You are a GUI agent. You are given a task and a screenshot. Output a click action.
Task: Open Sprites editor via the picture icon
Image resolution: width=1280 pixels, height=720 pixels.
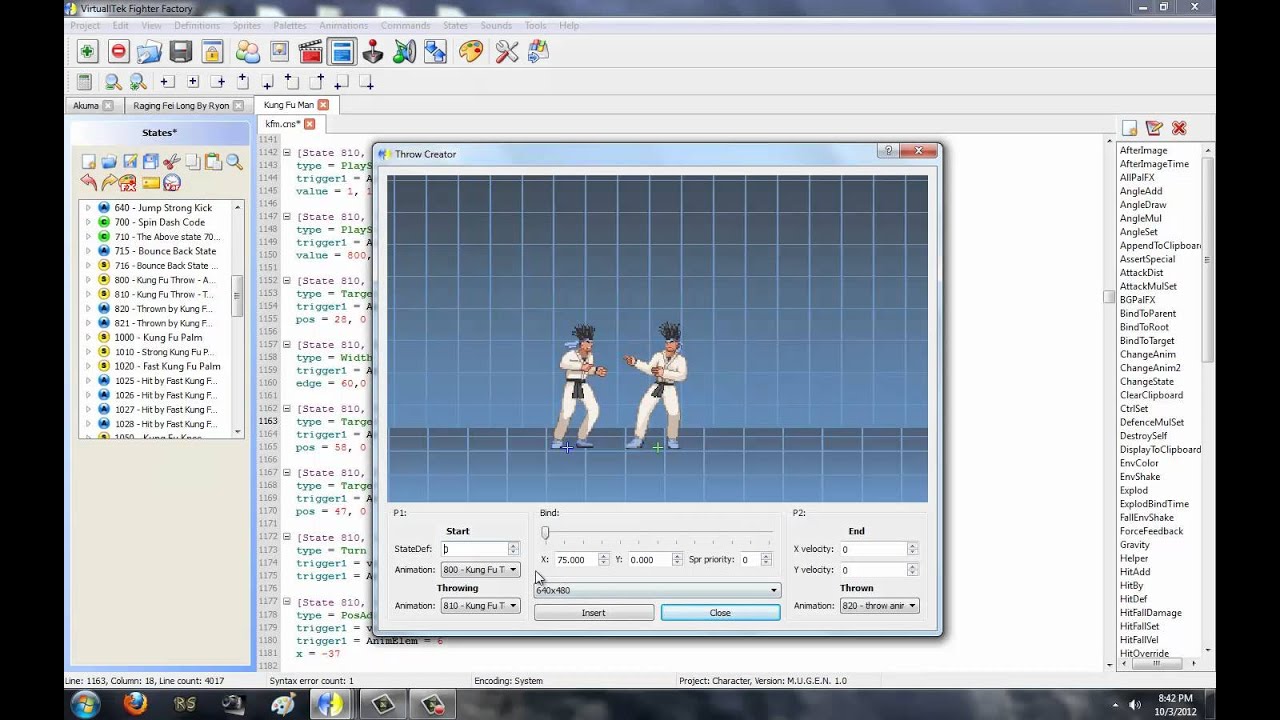pyautogui.click(x=279, y=52)
